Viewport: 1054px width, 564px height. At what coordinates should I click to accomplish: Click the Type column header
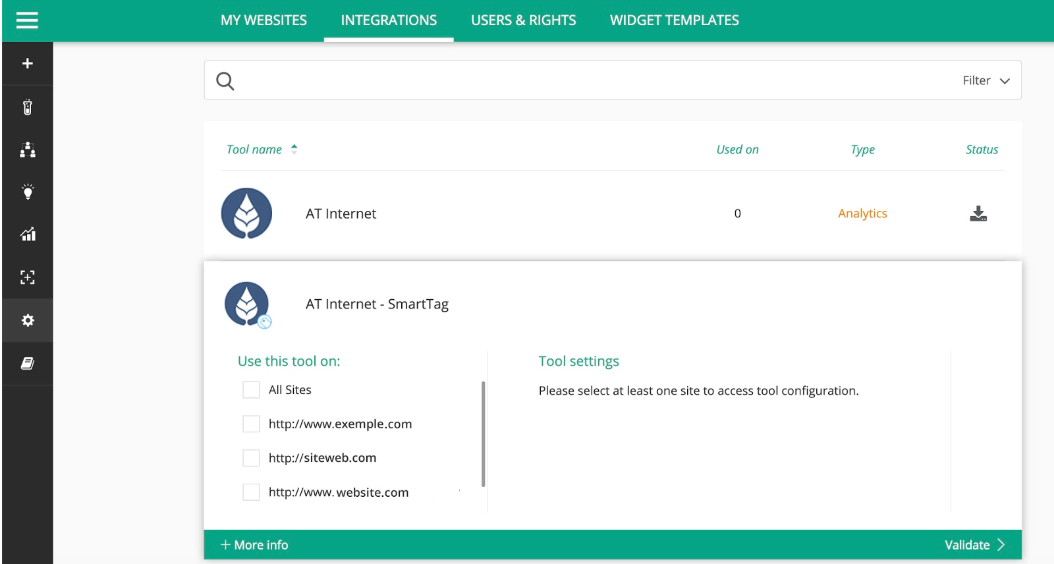coord(862,149)
